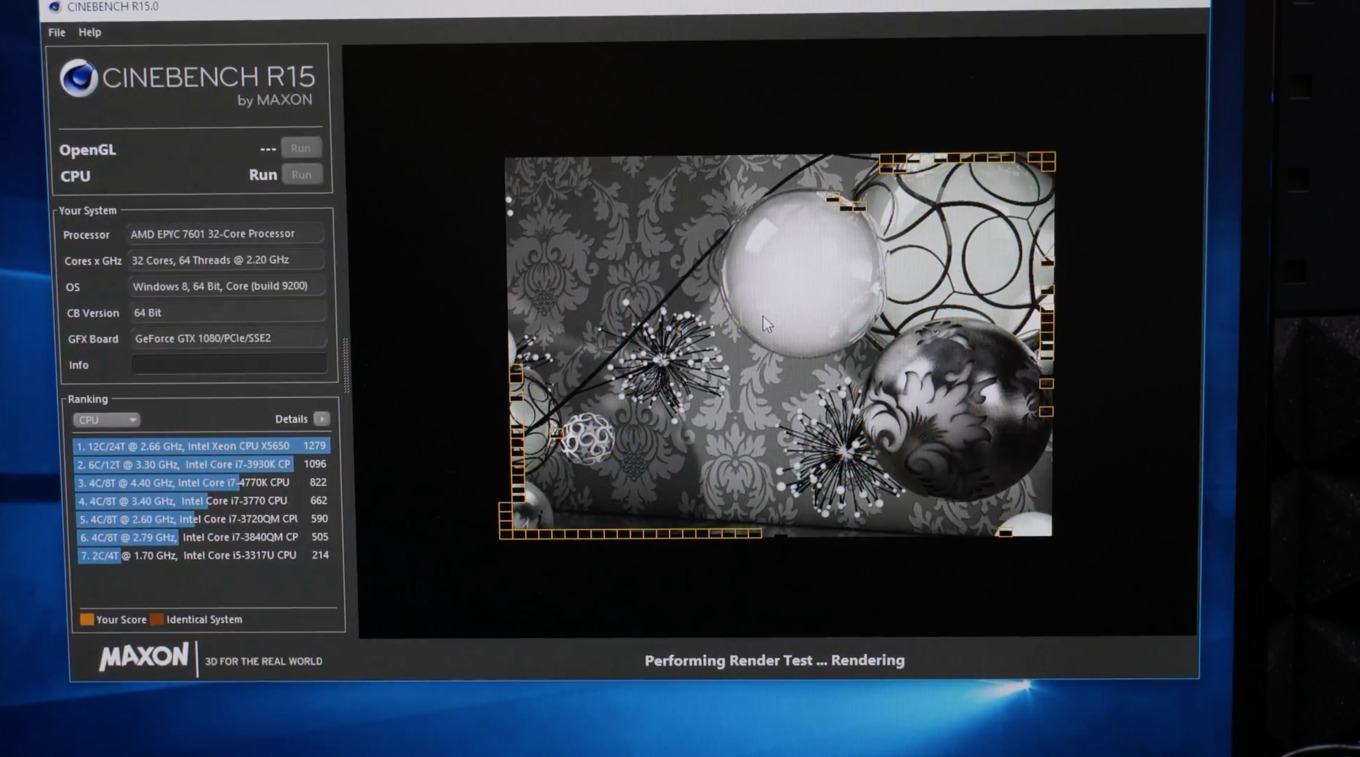
Task: Select the Intel Core i7-3770 ranking row
Action: click(202, 500)
